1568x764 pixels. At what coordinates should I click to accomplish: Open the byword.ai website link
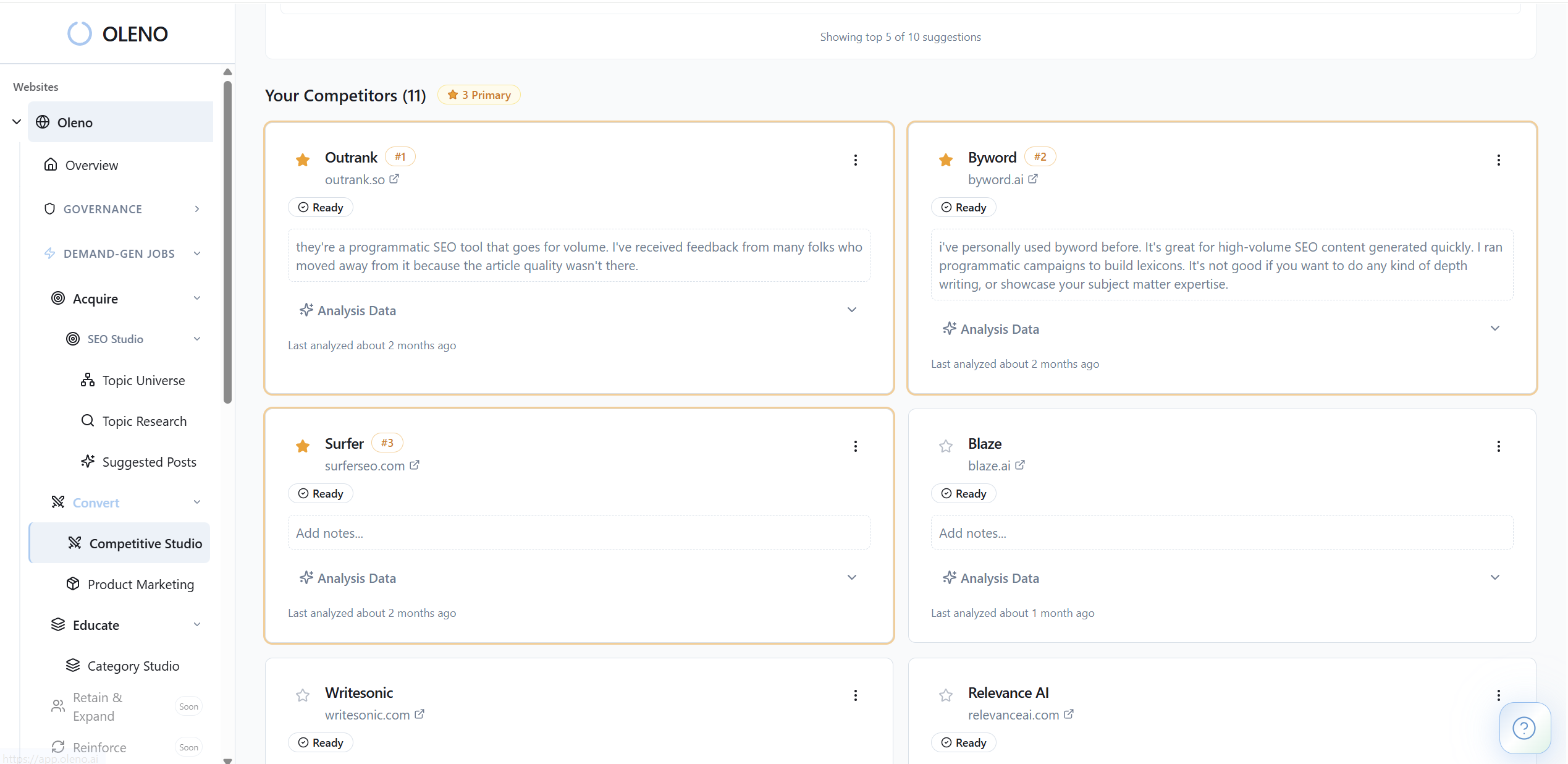pos(995,179)
